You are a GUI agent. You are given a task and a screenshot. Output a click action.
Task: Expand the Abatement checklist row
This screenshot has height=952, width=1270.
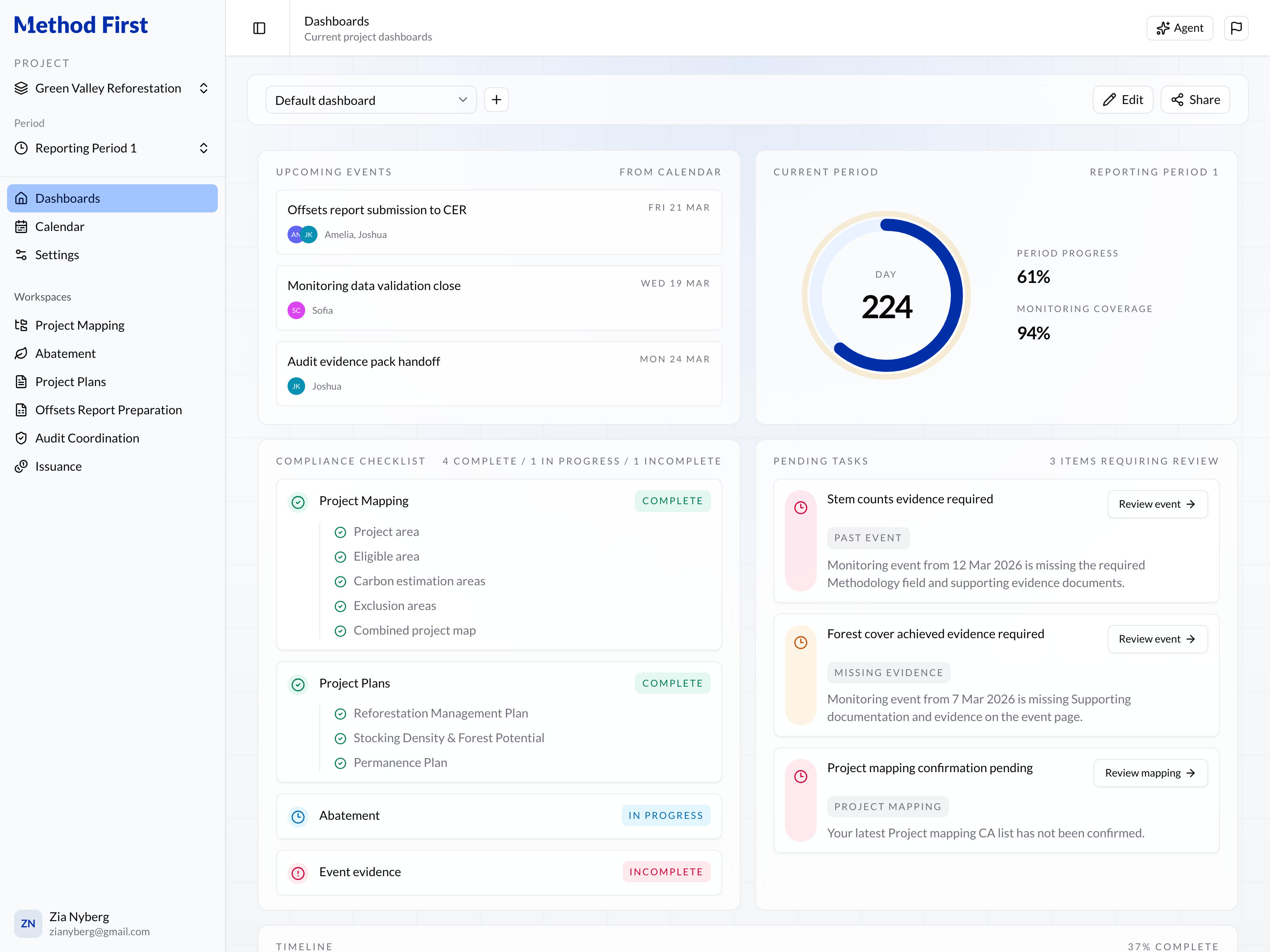[498, 816]
